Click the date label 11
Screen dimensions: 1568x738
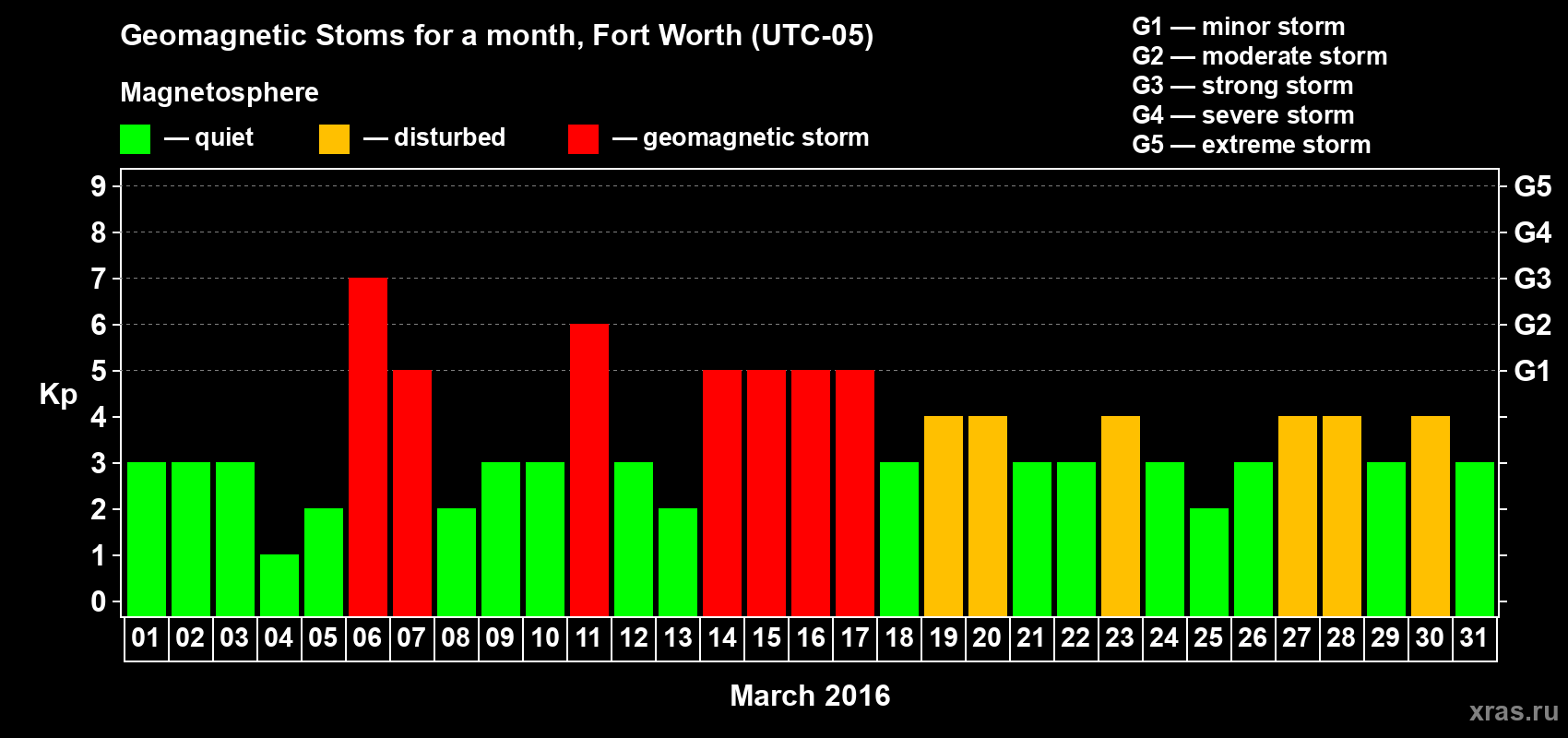click(x=588, y=638)
